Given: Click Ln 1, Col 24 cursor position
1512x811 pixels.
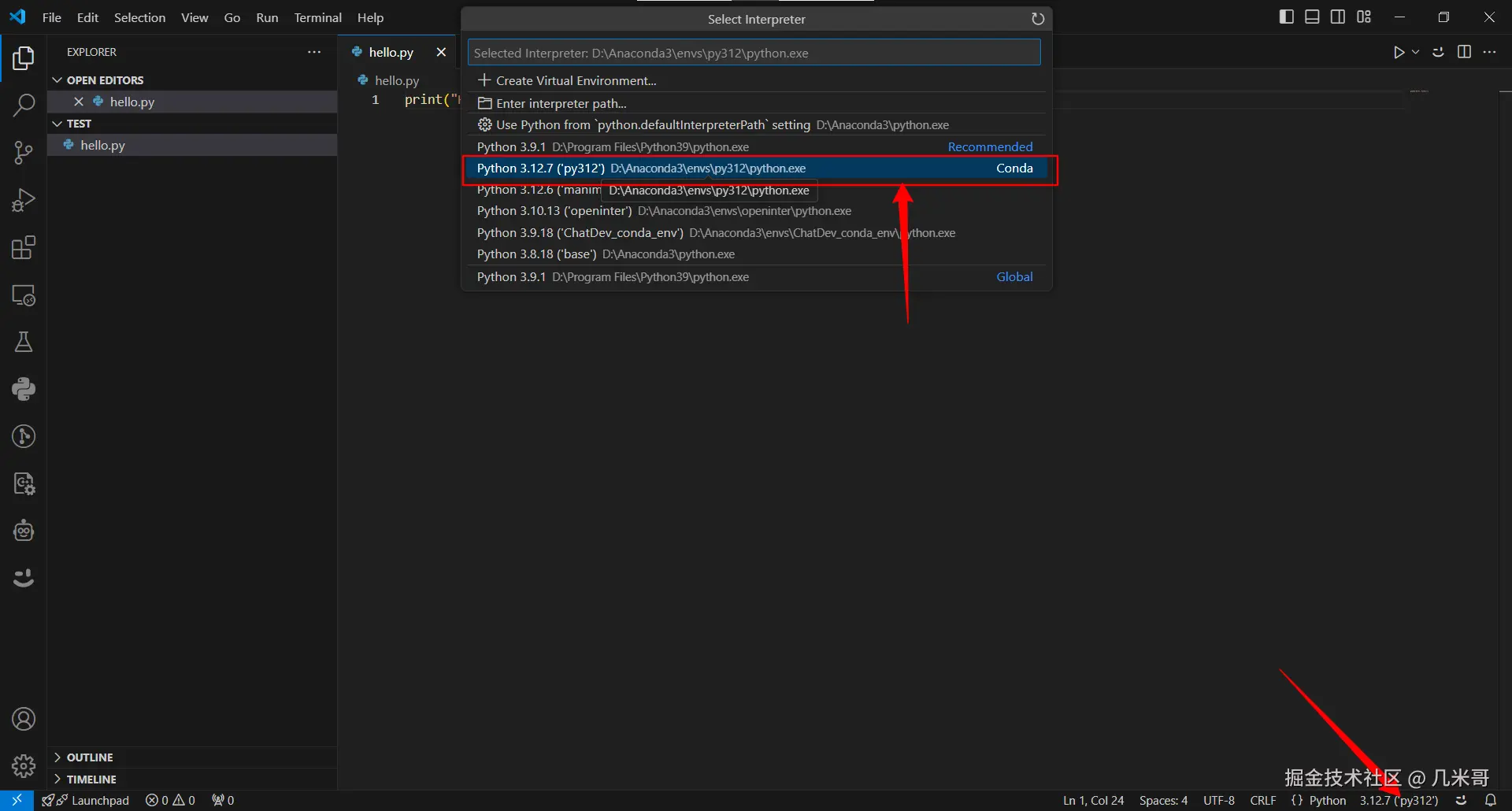Looking at the screenshot, I should click(1093, 800).
